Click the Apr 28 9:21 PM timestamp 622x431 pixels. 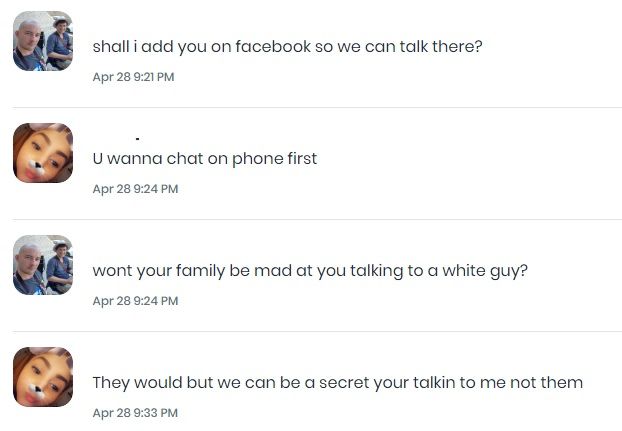[x=133, y=77]
